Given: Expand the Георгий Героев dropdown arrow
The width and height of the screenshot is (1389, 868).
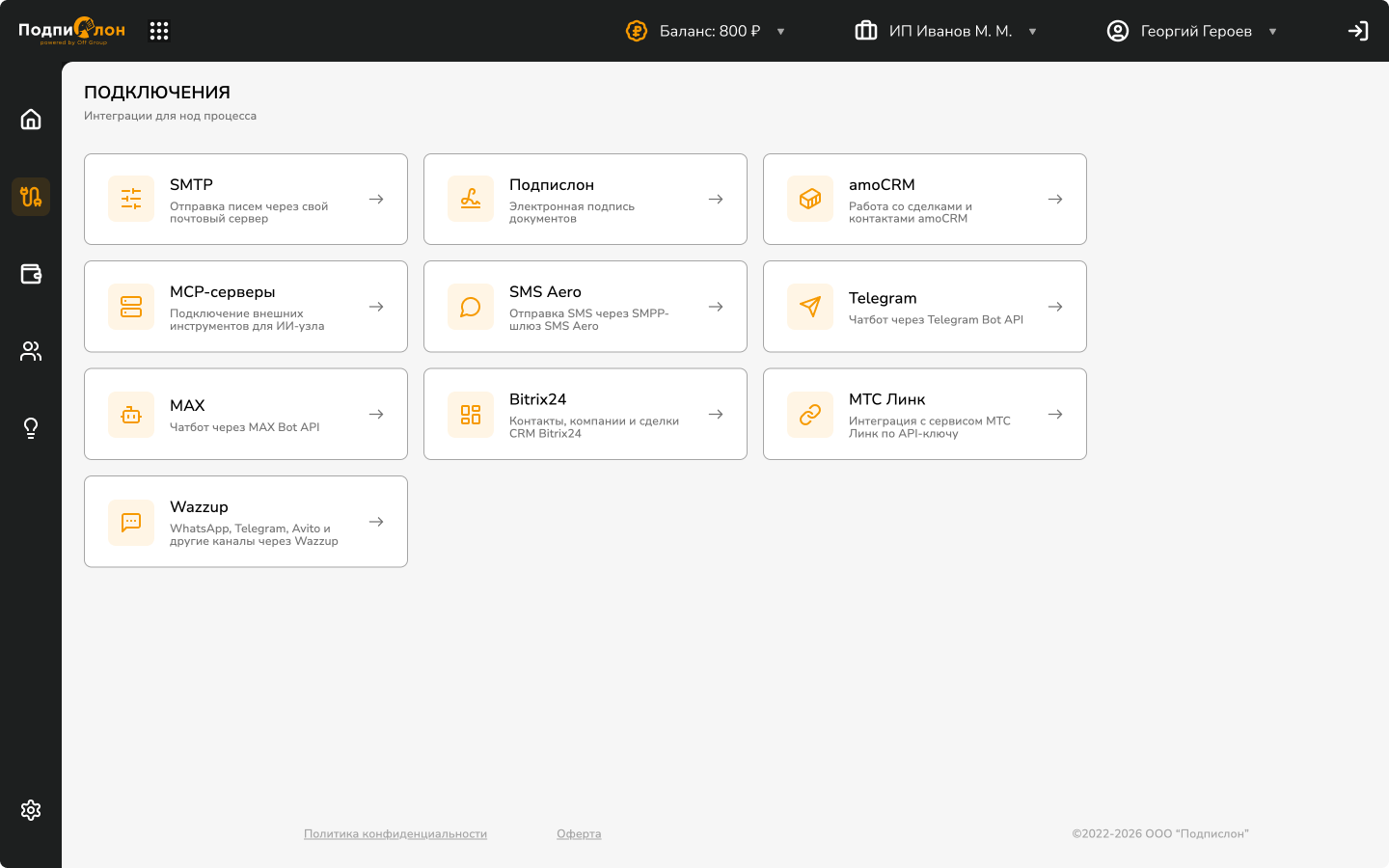Looking at the screenshot, I should (1272, 32).
